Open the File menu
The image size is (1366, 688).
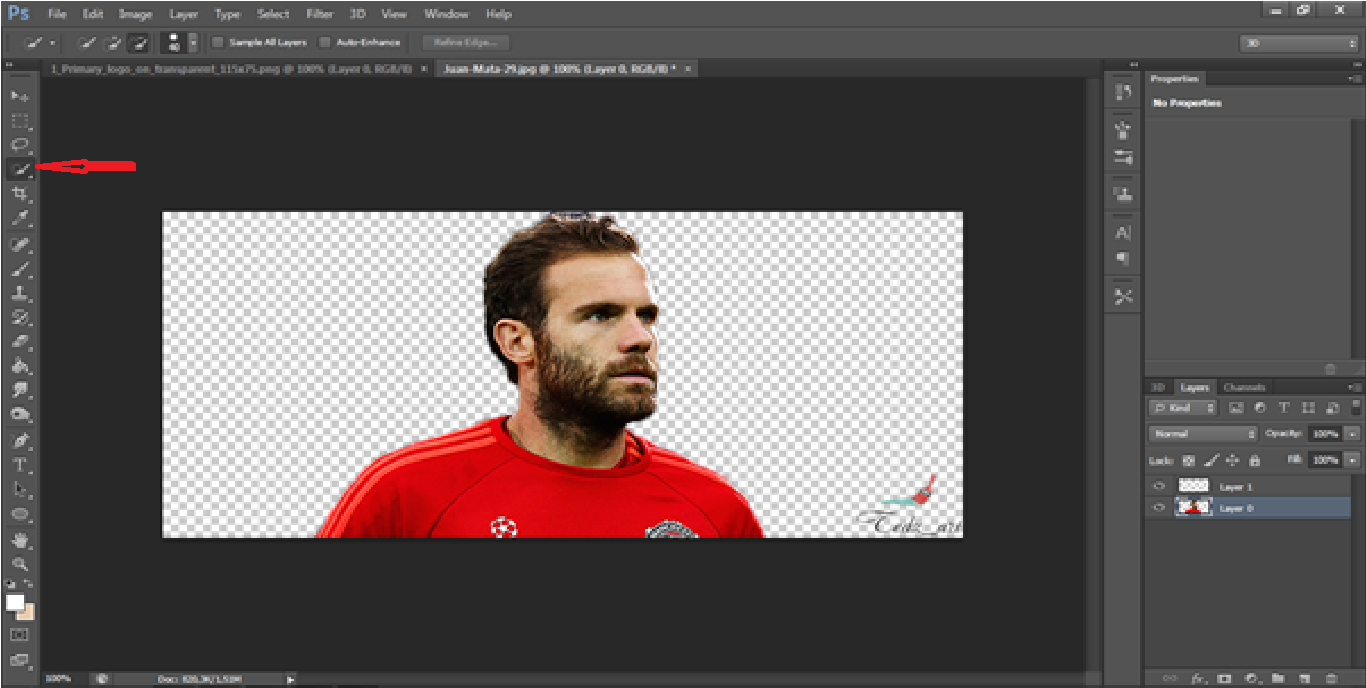coord(57,14)
